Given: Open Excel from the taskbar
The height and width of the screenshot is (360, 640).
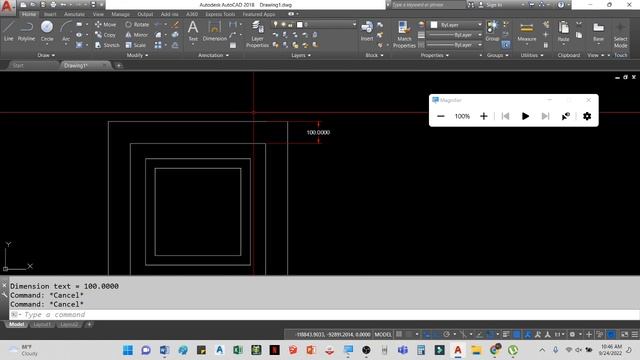Looking at the screenshot, I should coord(238,350).
